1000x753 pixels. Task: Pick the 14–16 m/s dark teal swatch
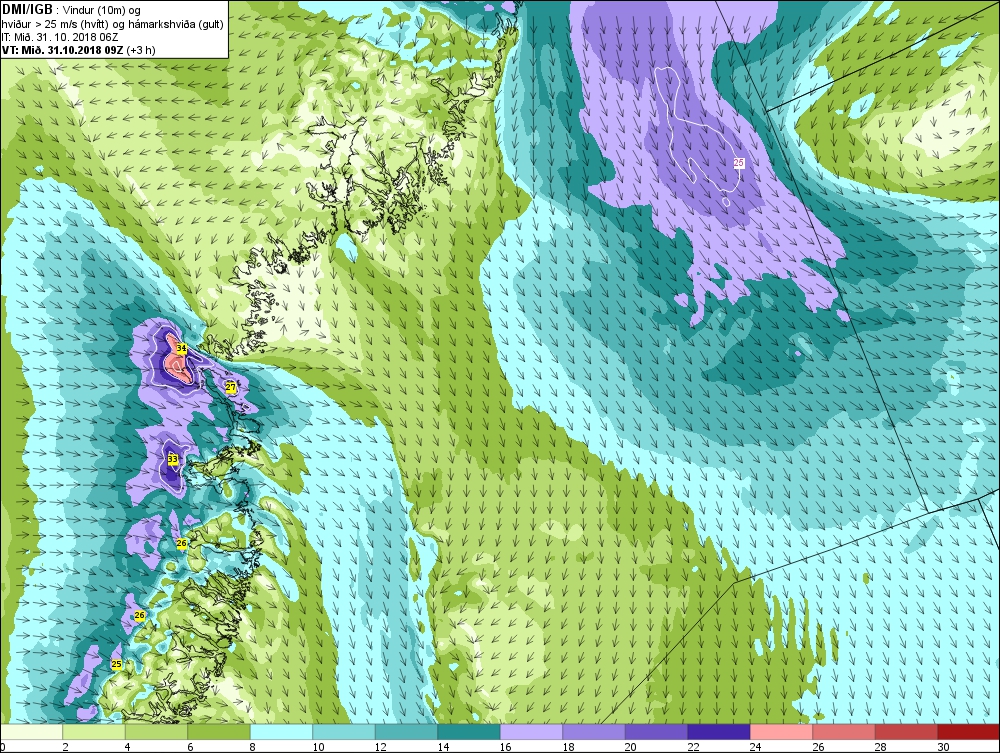point(469,732)
